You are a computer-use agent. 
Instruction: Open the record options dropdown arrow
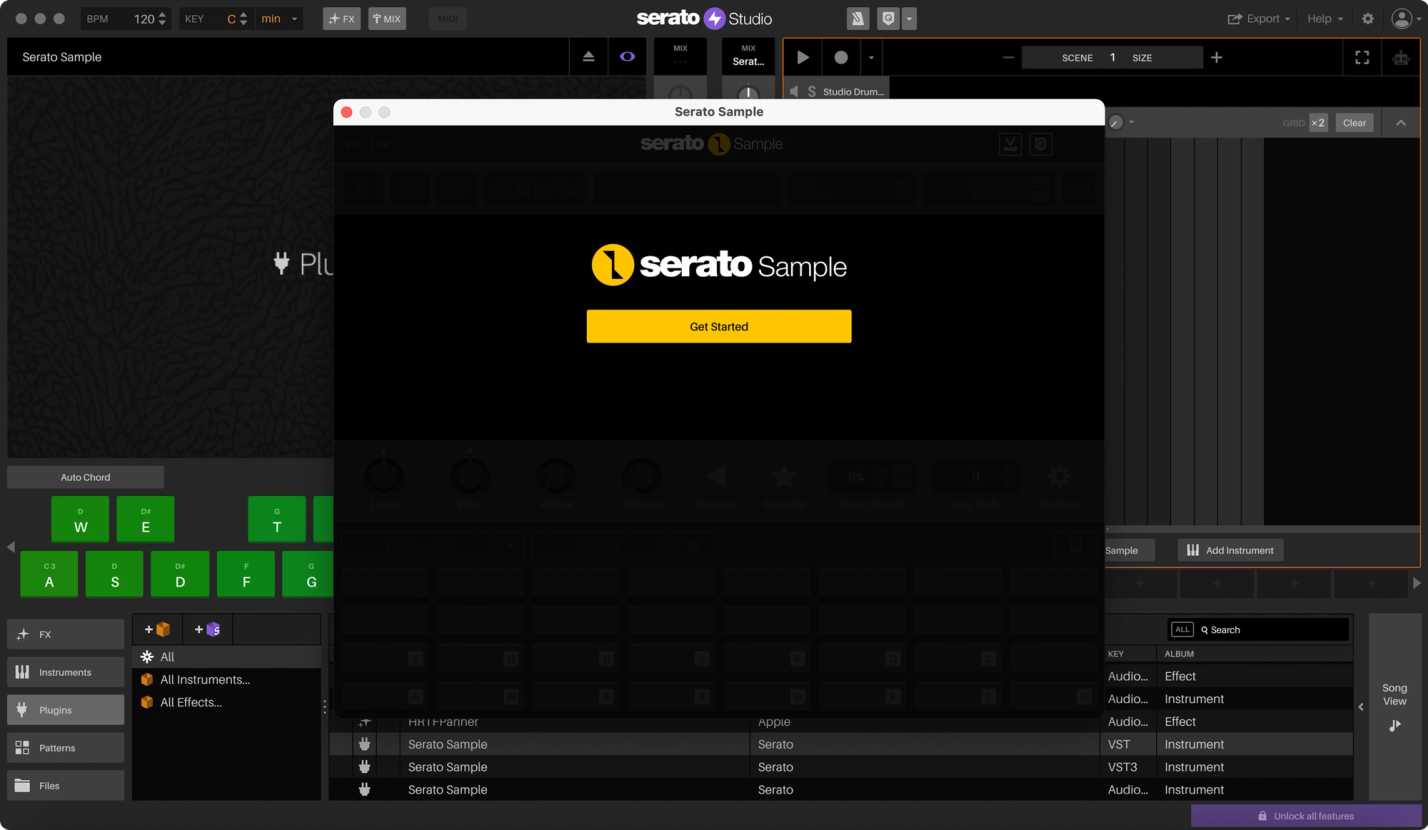pos(870,57)
